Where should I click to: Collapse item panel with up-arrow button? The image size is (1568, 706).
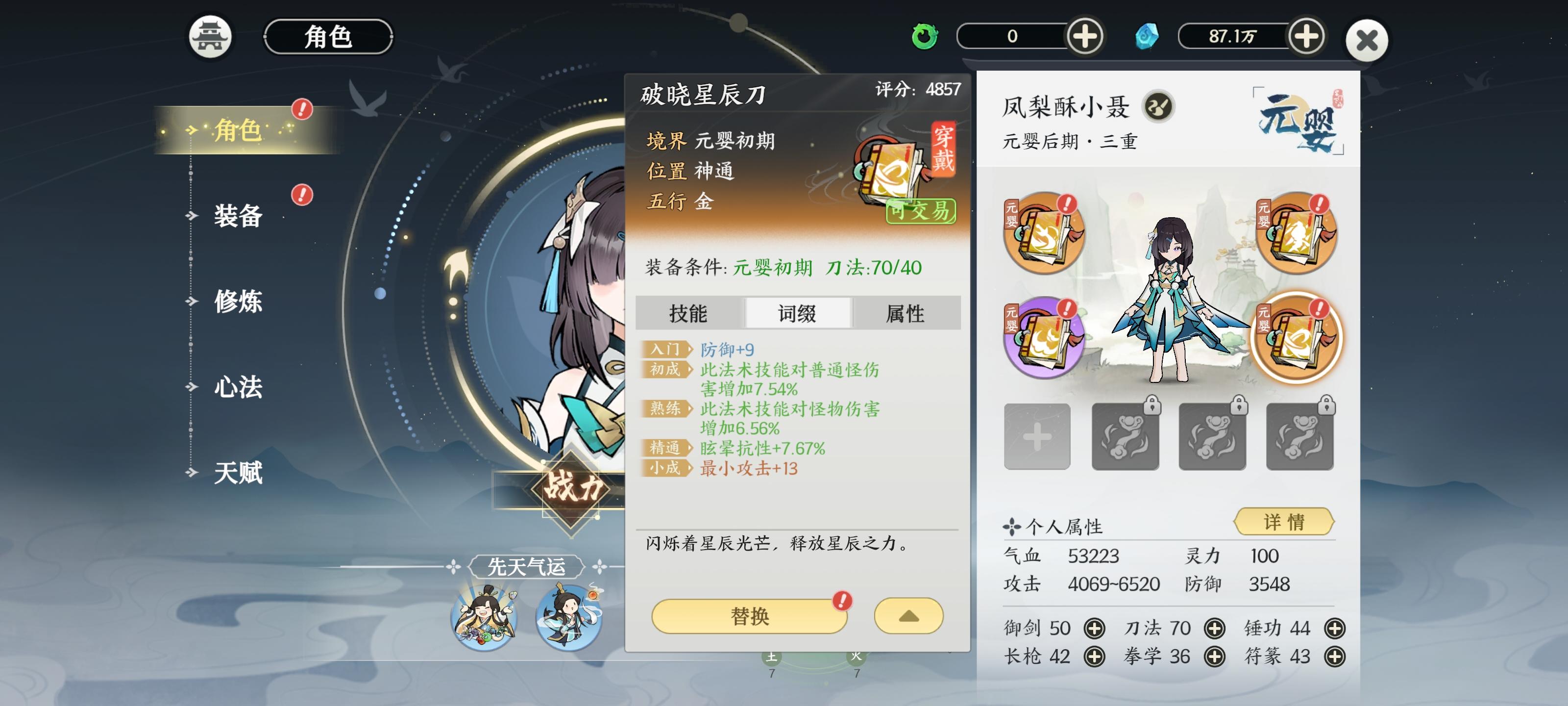(x=908, y=616)
